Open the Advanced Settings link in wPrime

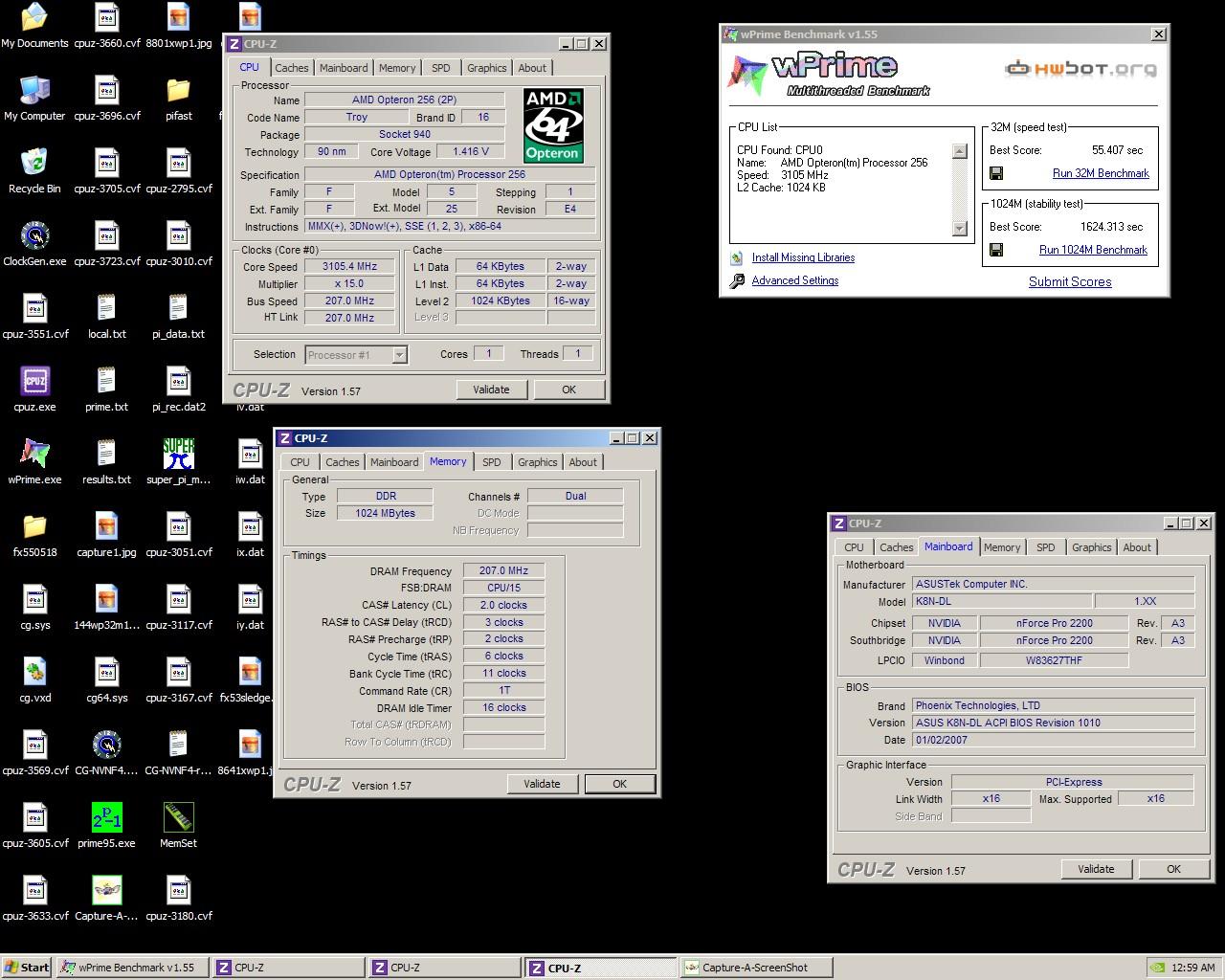click(x=795, y=280)
